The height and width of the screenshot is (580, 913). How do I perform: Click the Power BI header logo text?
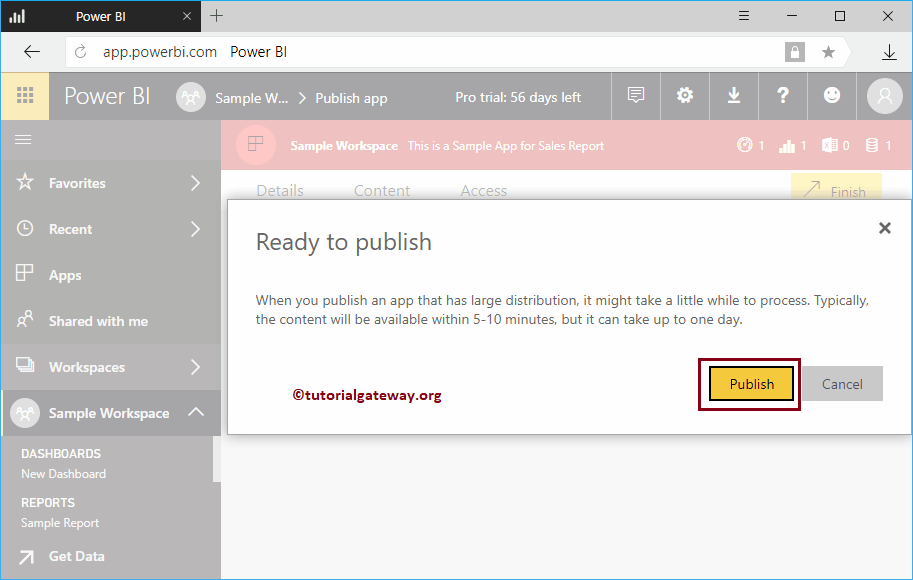pos(107,96)
